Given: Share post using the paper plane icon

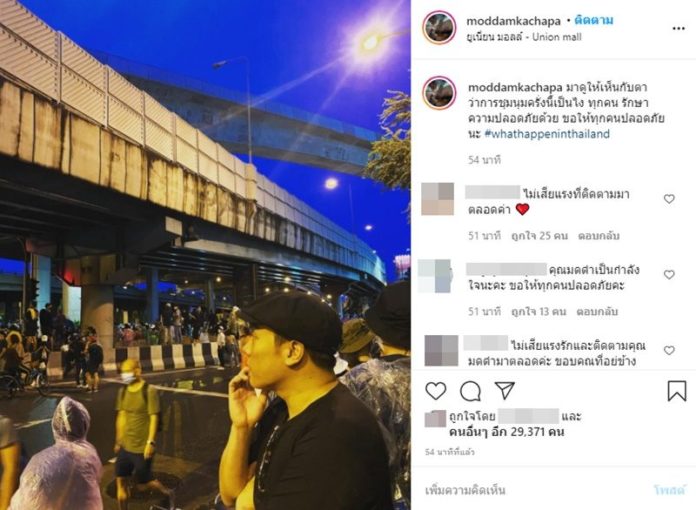Looking at the screenshot, I should 505,391.
